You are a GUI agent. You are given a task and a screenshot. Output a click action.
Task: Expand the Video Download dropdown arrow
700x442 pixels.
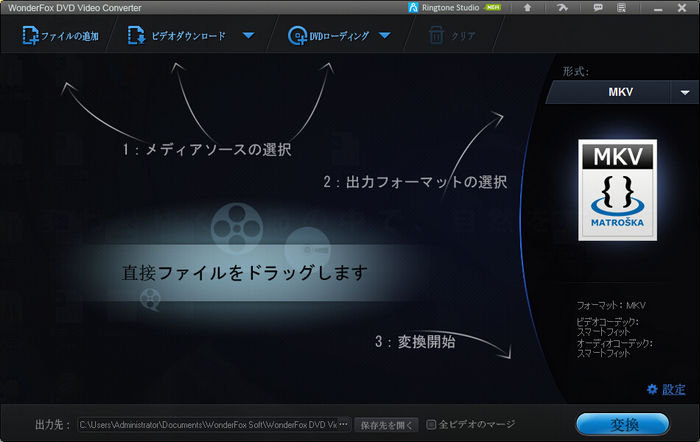tap(249, 35)
